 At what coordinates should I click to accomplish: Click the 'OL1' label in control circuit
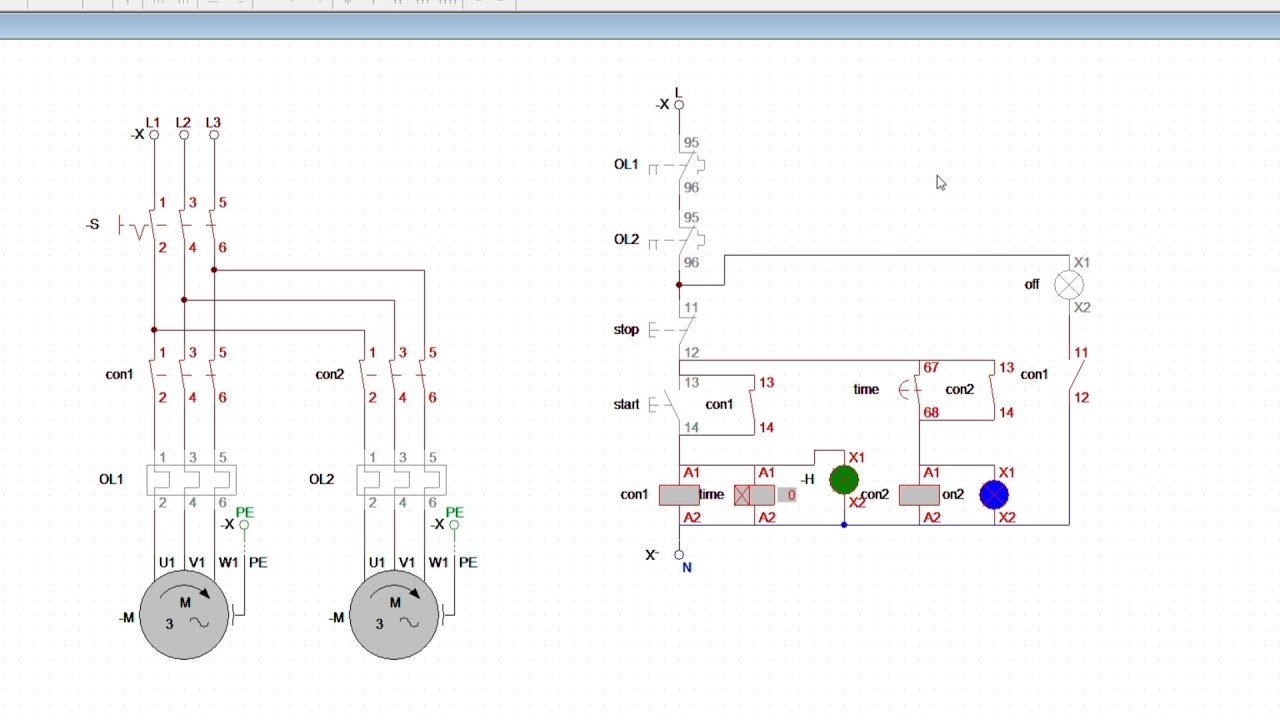[626, 164]
